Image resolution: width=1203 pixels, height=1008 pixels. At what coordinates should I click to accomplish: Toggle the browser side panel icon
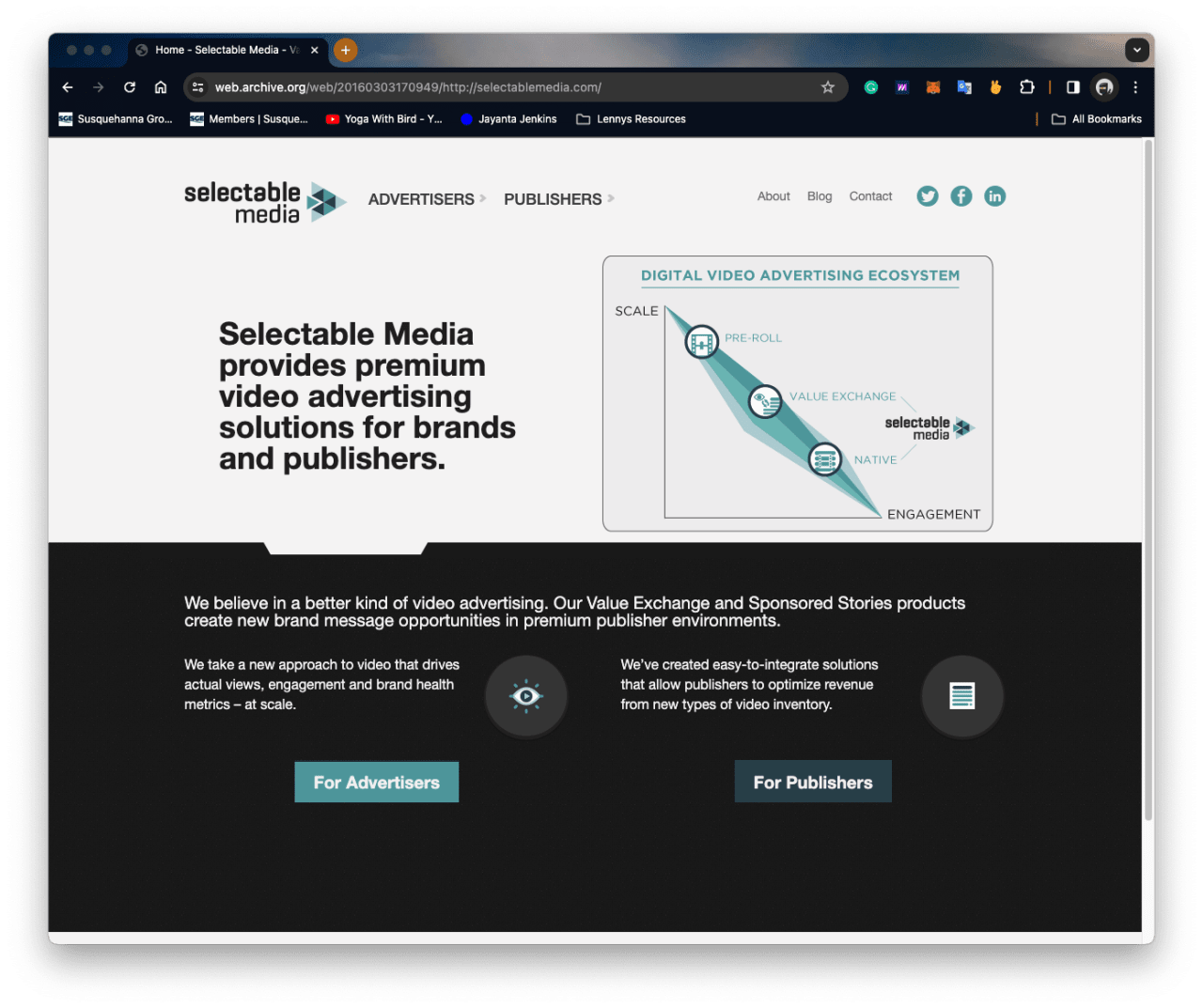(x=1073, y=87)
